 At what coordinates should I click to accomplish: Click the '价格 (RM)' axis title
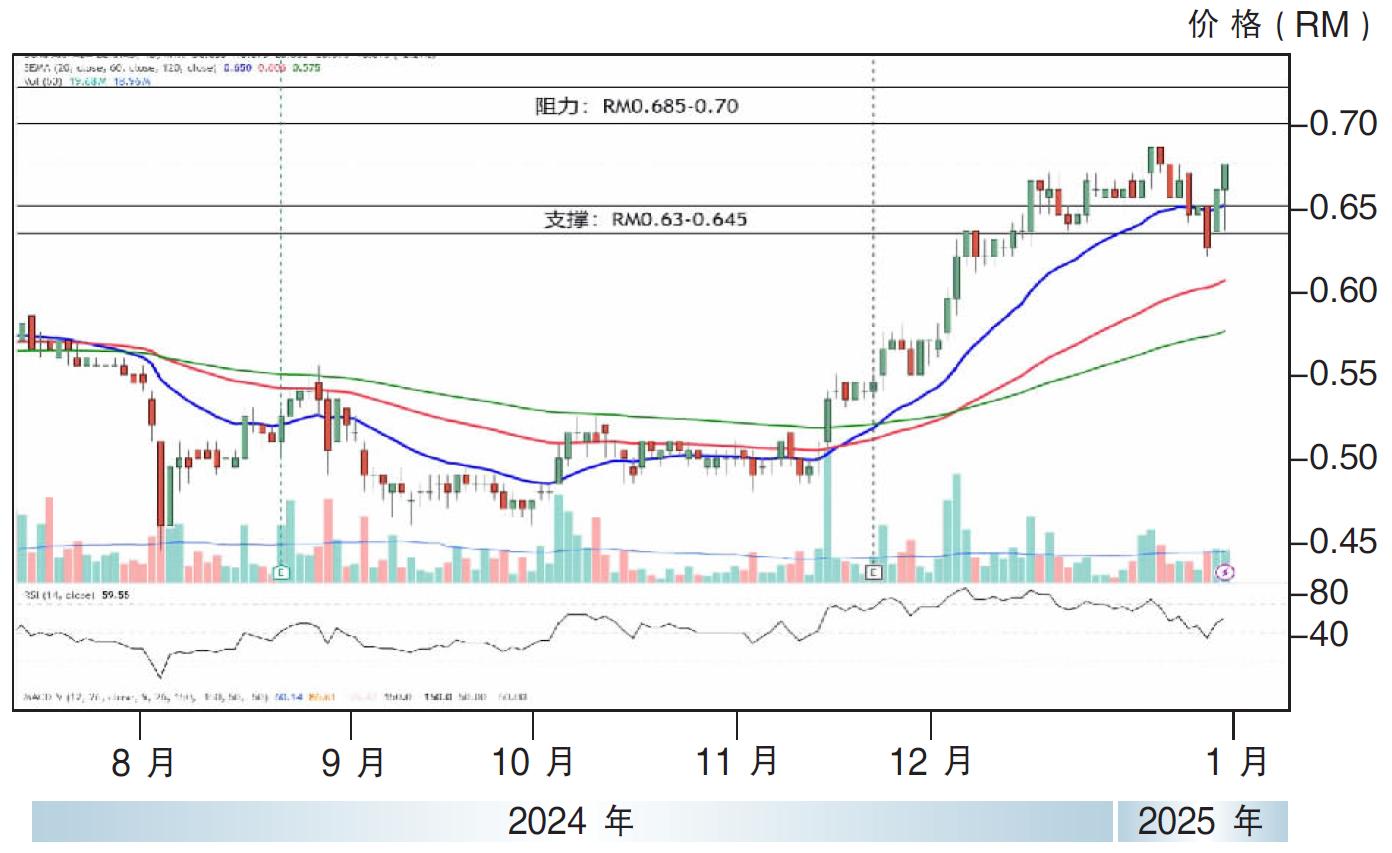(1280, 24)
